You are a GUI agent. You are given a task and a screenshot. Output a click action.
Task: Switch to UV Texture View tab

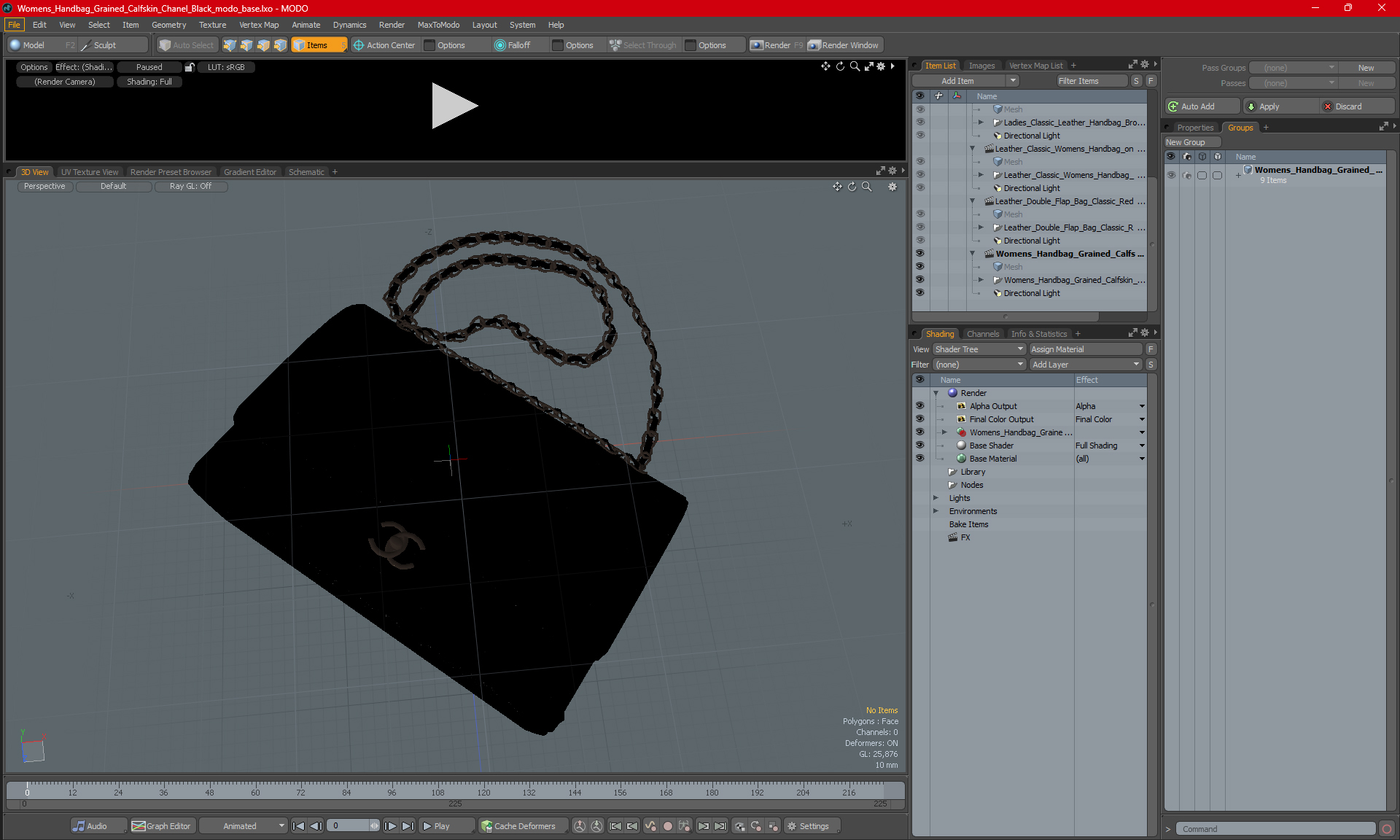(90, 172)
